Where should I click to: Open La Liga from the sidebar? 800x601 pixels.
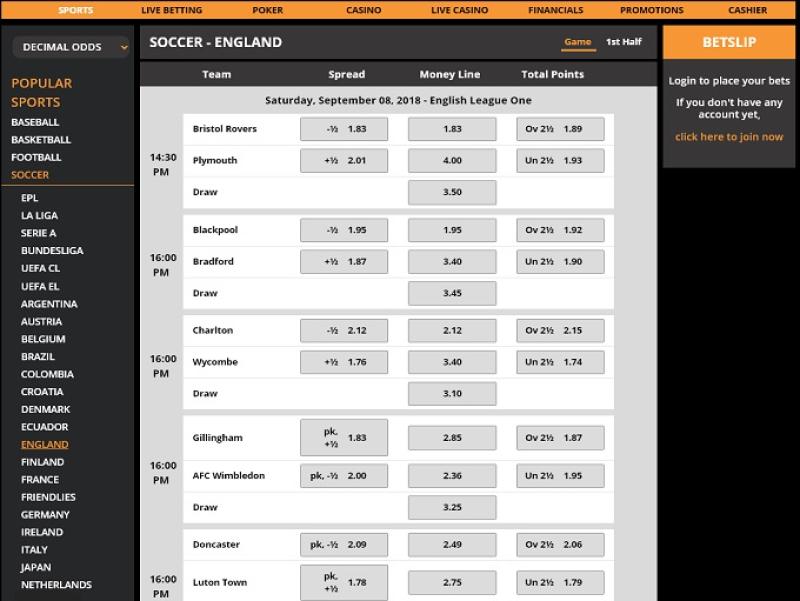click(x=39, y=216)
